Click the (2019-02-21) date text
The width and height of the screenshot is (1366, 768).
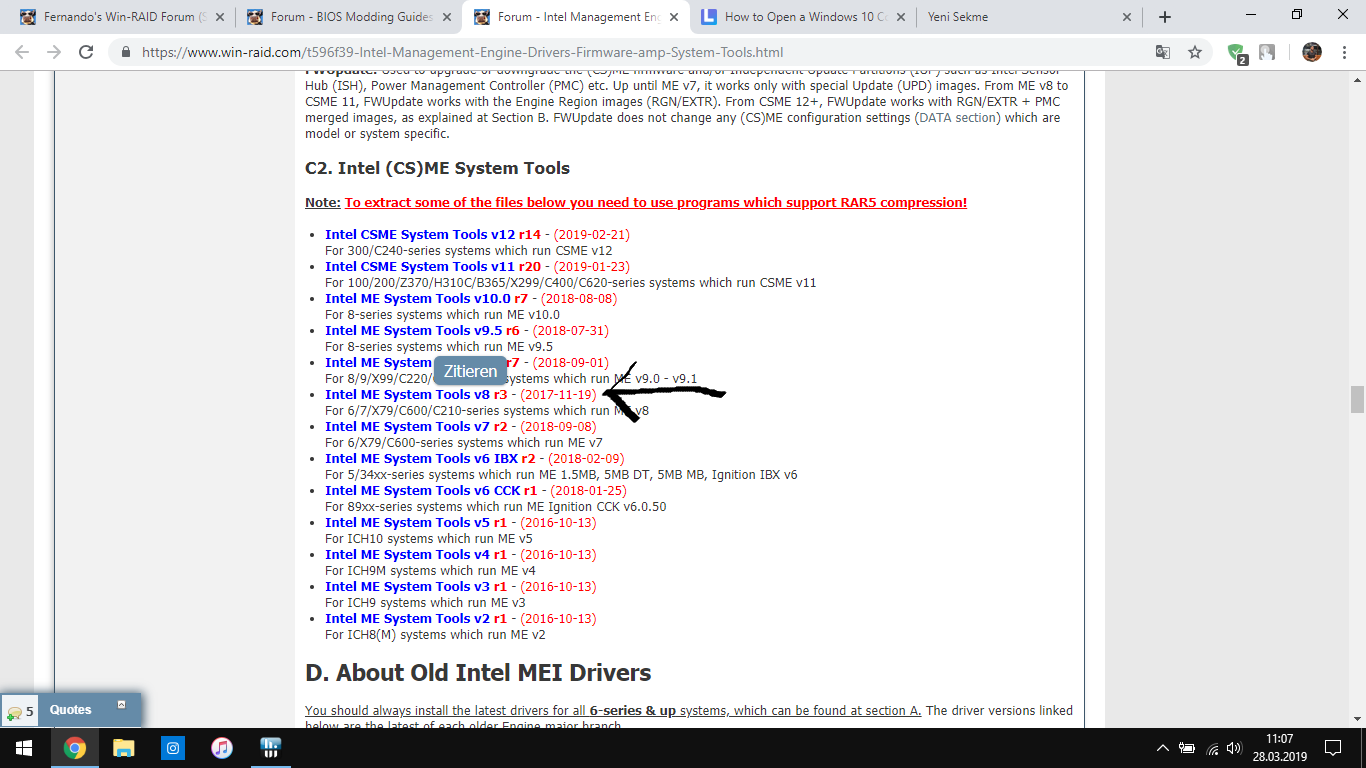(592, 235)
